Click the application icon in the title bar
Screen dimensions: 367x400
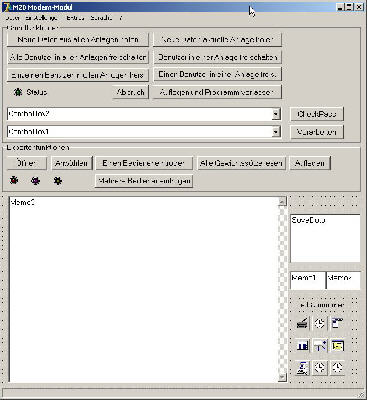pos(7,7)
